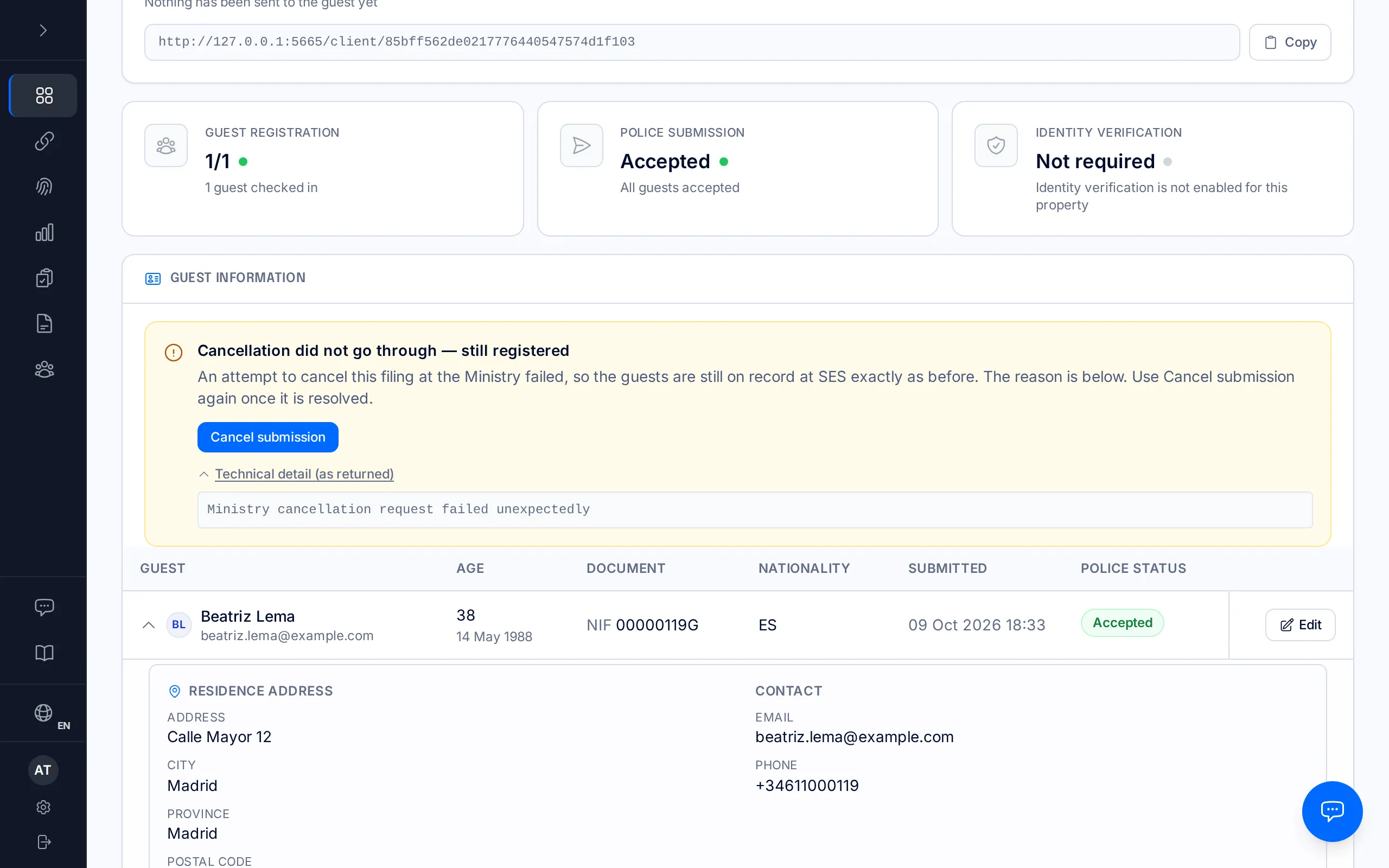Click the Cancel submission button
Viewport: 1389px width, 868px height.
(267, 437)
